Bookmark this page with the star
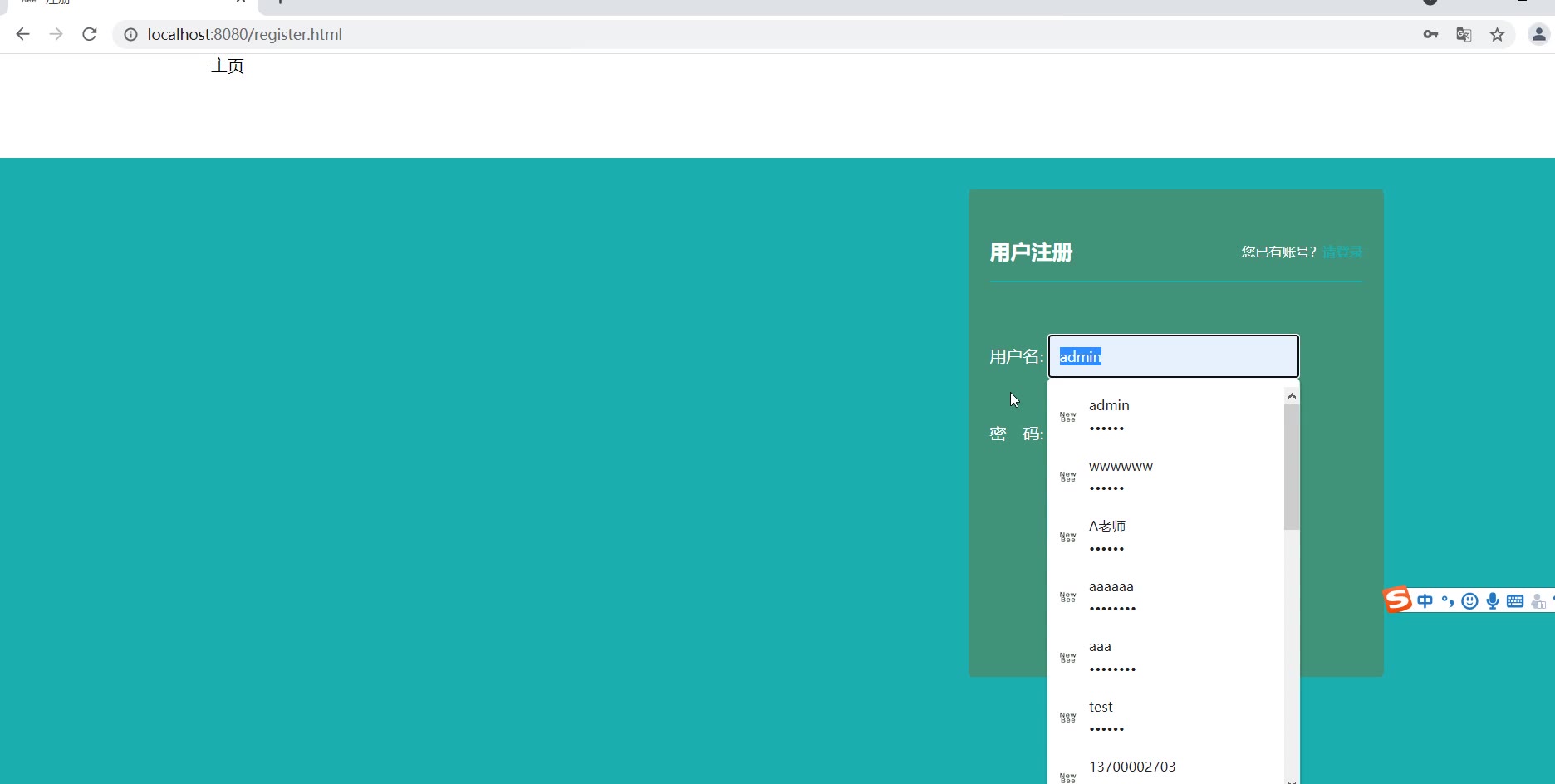Screen dimensions: 1555x784 [x=1497, y=34]
